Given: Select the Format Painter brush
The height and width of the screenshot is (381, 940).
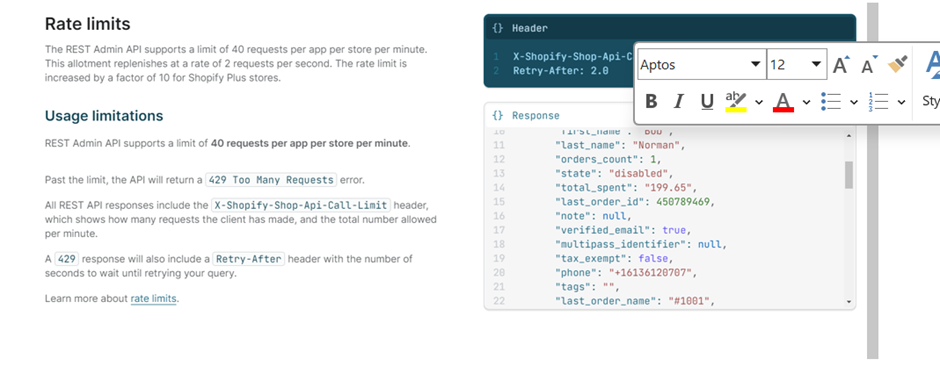Looking at the screenshot, I should 897,64.
